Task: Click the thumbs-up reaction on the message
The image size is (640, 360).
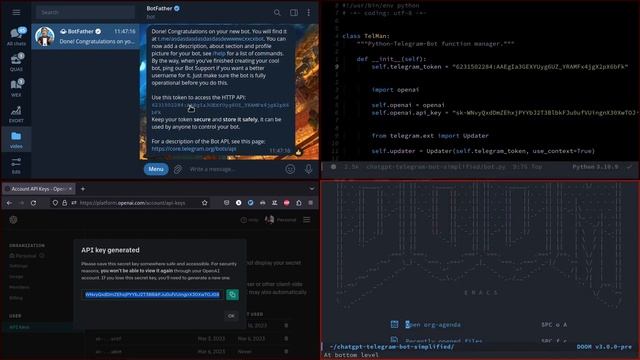Action: 298,152
